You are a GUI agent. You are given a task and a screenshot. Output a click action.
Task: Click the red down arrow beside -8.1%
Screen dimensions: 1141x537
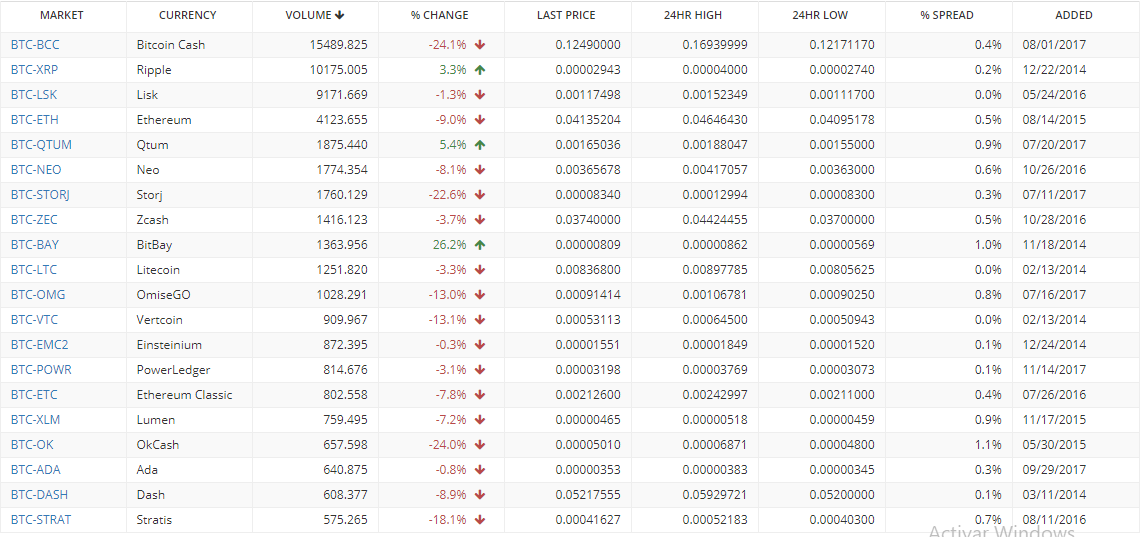480,170
